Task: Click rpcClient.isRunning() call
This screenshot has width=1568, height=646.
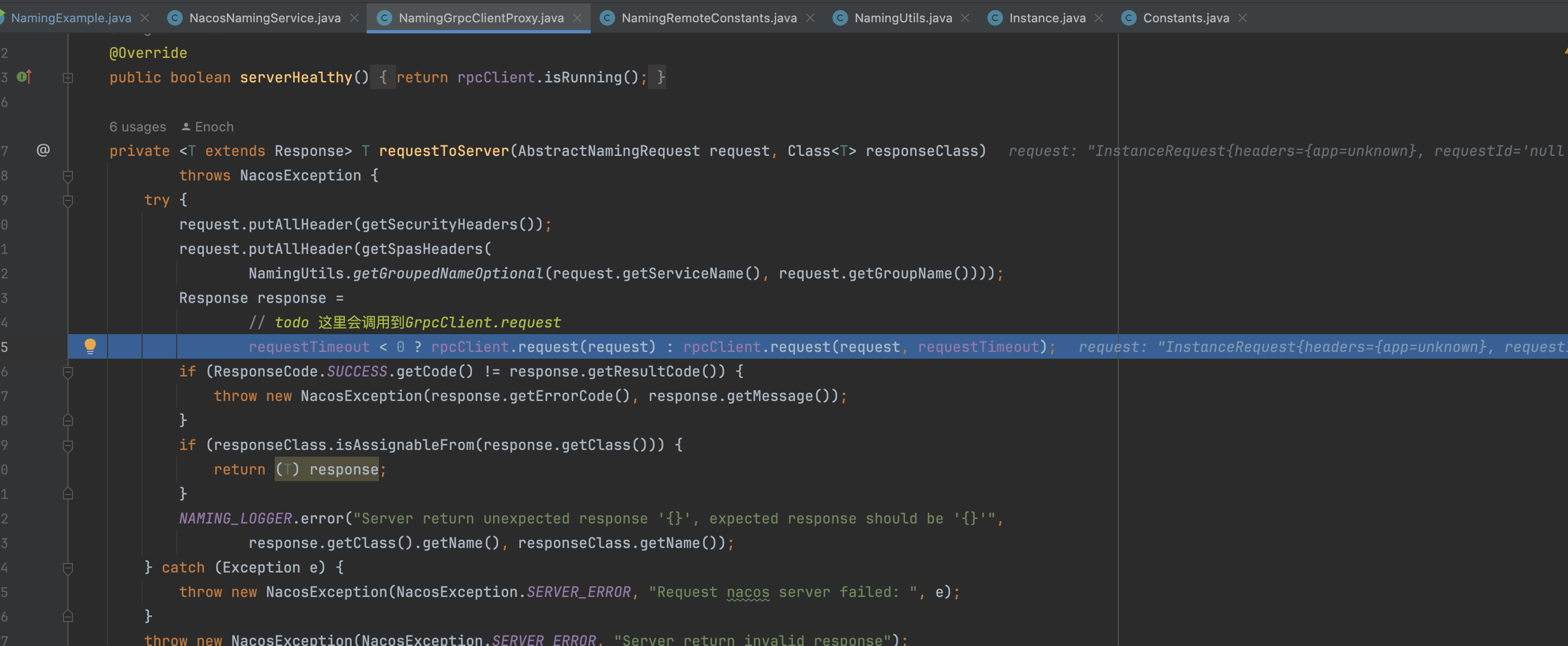Action: pos(548,78)
